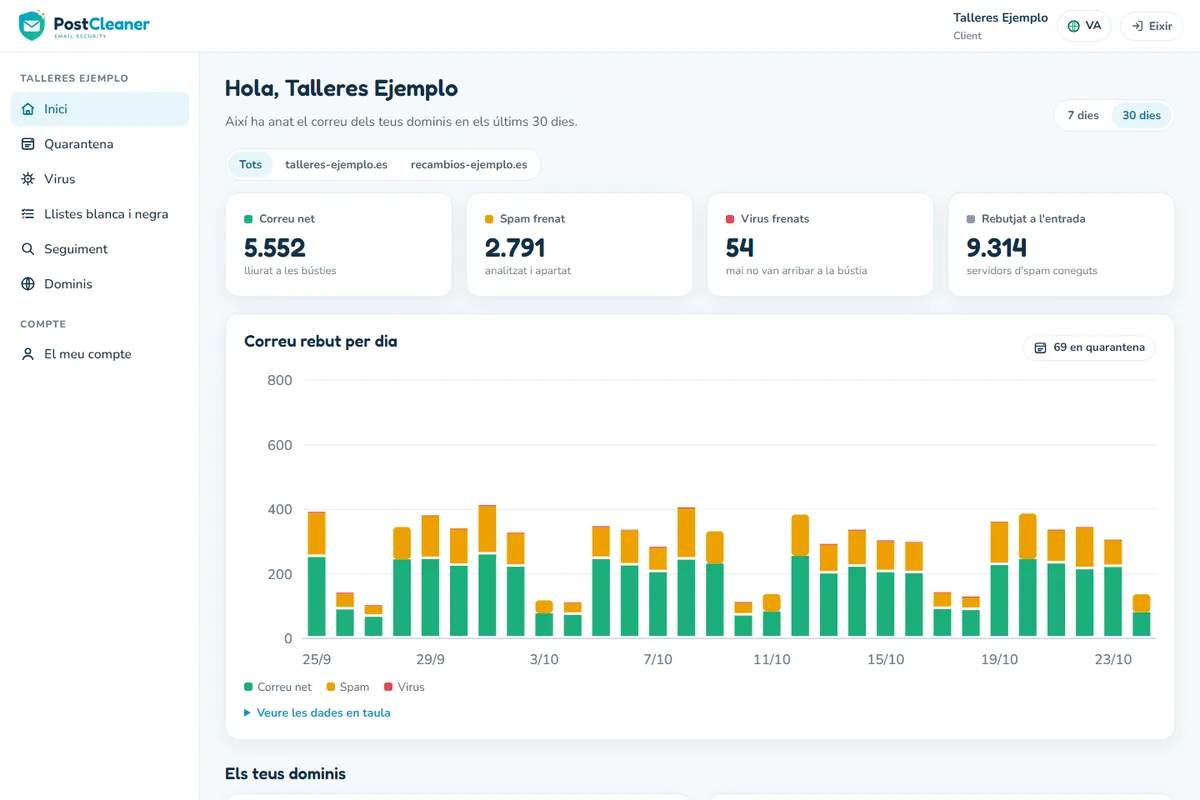Click the 25/9 date label on chart axis

click(316, 660)
